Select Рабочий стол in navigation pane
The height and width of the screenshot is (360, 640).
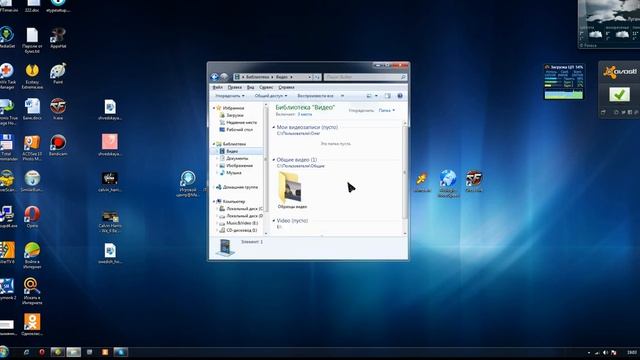click(236, 129)
